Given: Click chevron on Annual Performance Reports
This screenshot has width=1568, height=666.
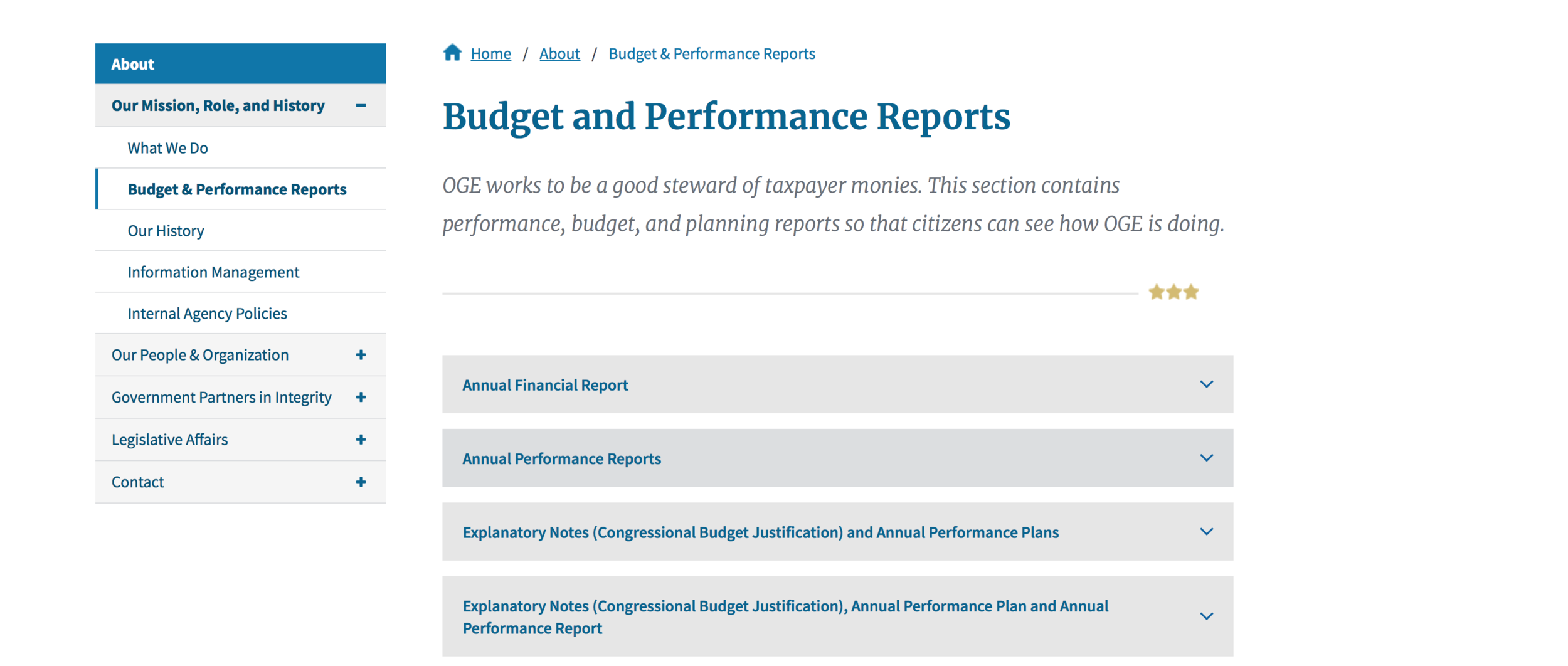Looking at the screenshot, I should click(1206, 458).
